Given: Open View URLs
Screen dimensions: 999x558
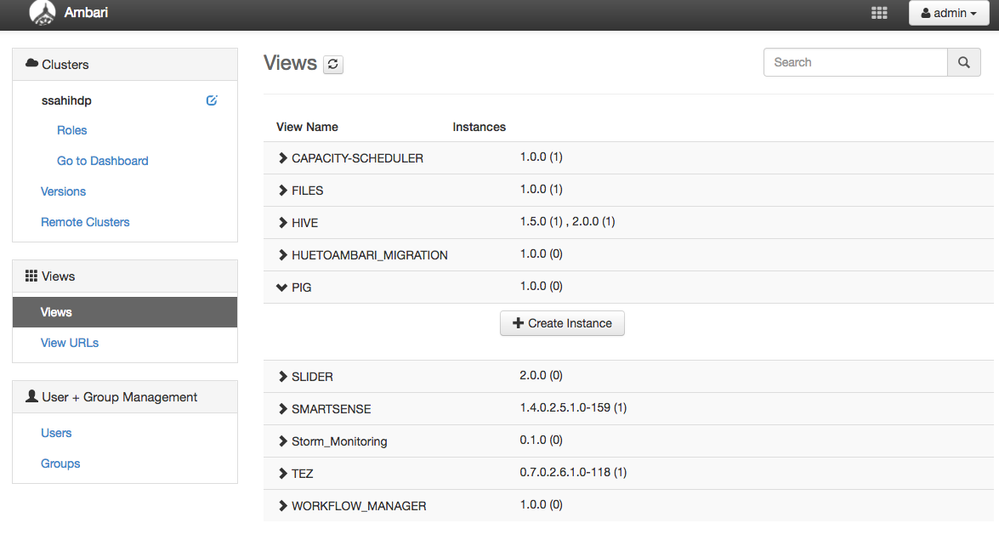Looking at the screenshot, I should pos(69,343).
